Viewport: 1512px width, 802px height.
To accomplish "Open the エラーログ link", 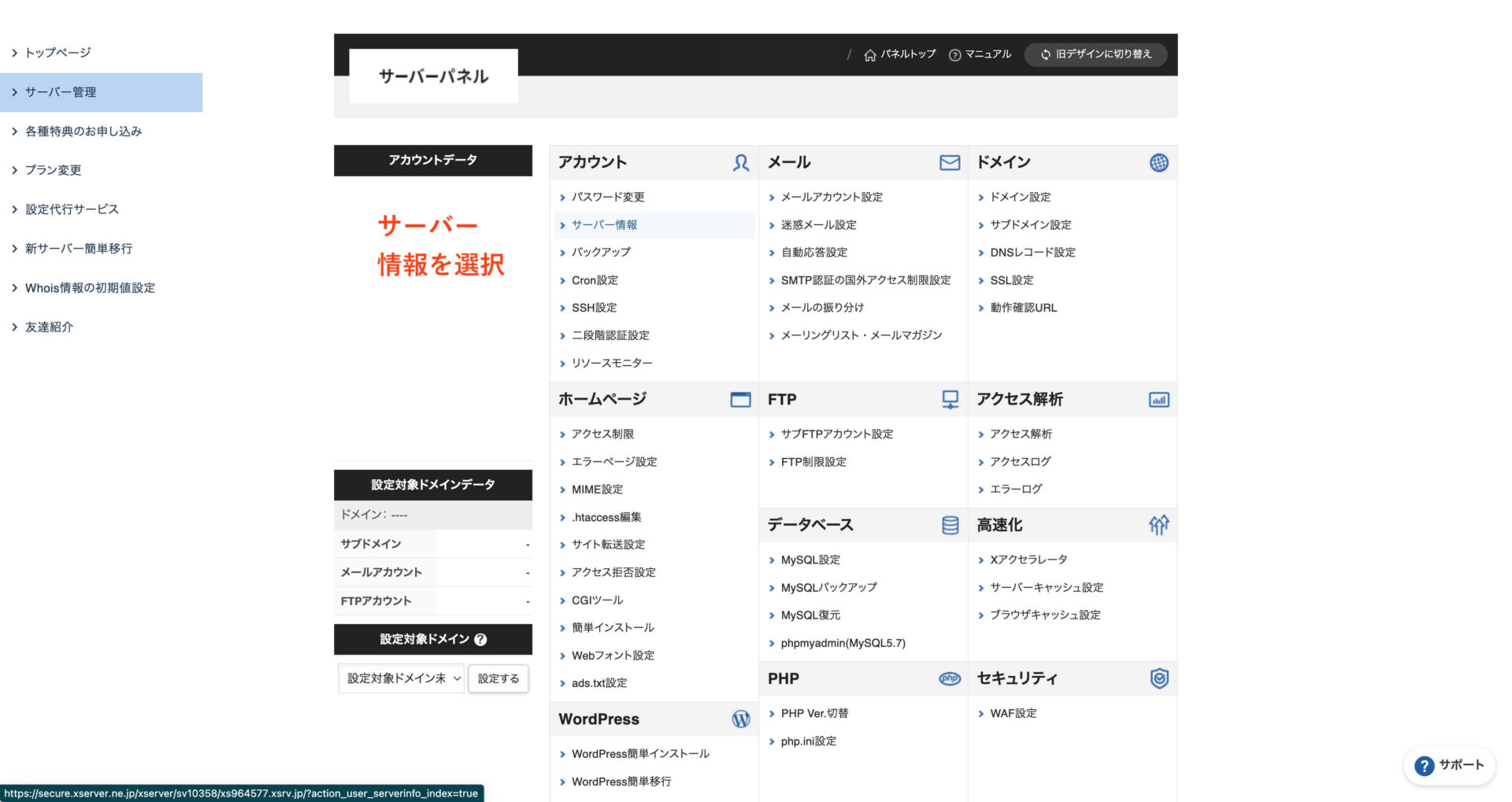I will coord(1016,490).
